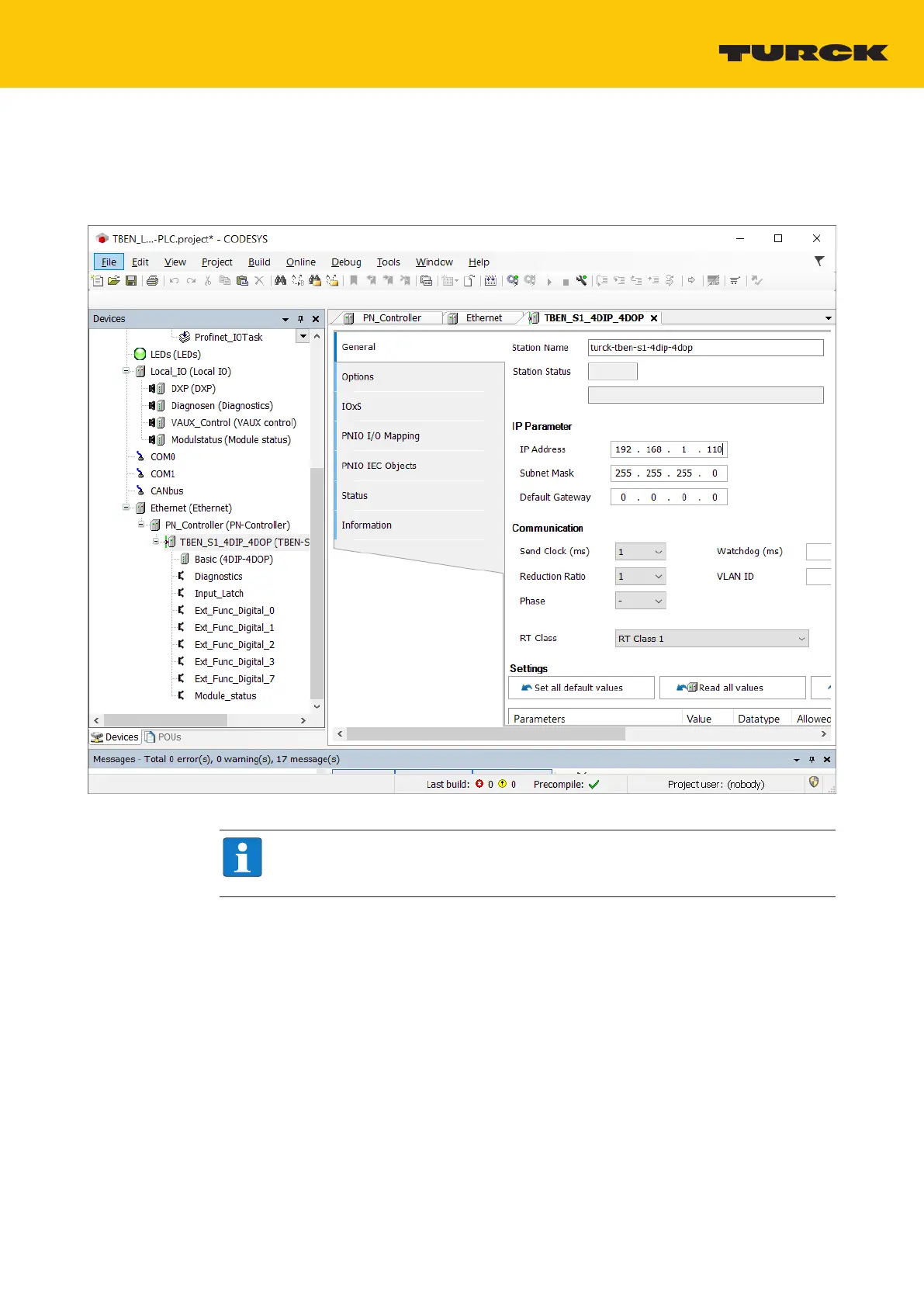Open the Messages panel dropdown arrow
924x1307 pixels.
point(797,760)
